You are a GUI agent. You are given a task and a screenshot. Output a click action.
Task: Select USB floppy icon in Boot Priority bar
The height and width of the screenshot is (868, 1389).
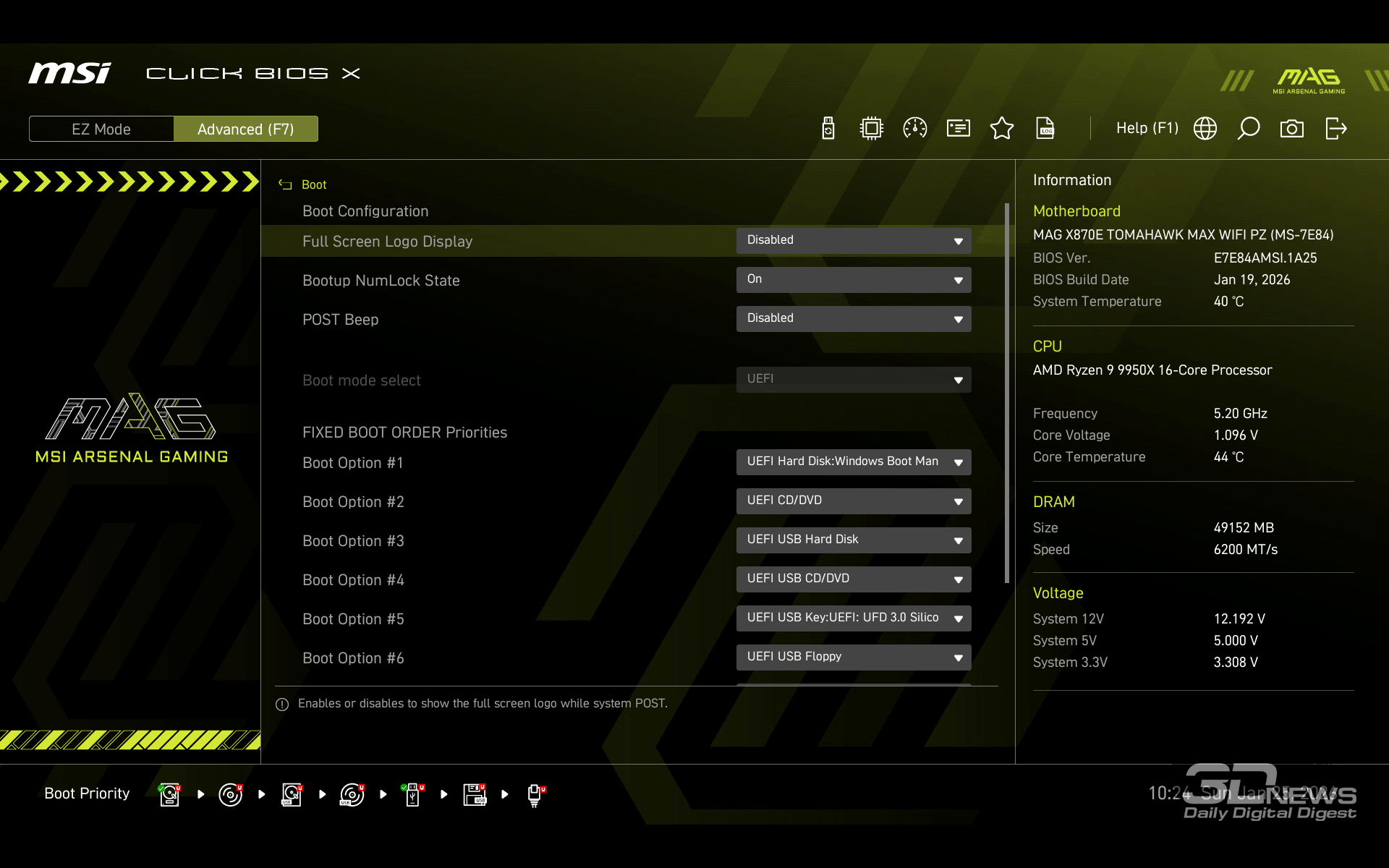pos(475,794)
